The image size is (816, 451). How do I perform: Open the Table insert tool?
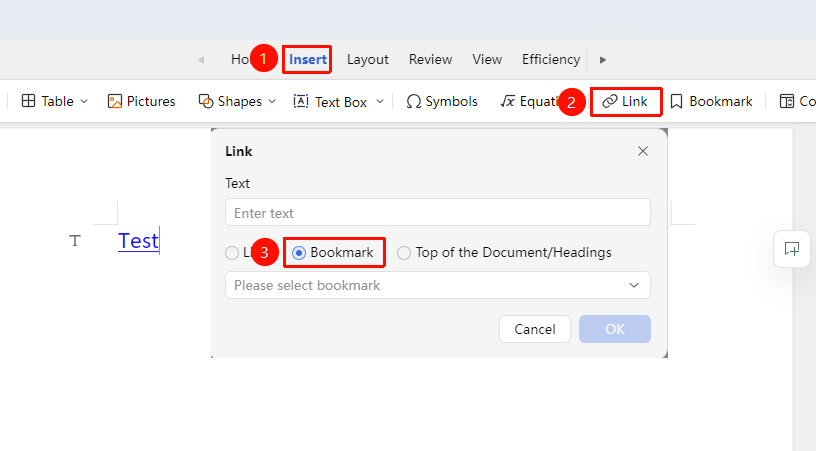click(x=47, y=101)
